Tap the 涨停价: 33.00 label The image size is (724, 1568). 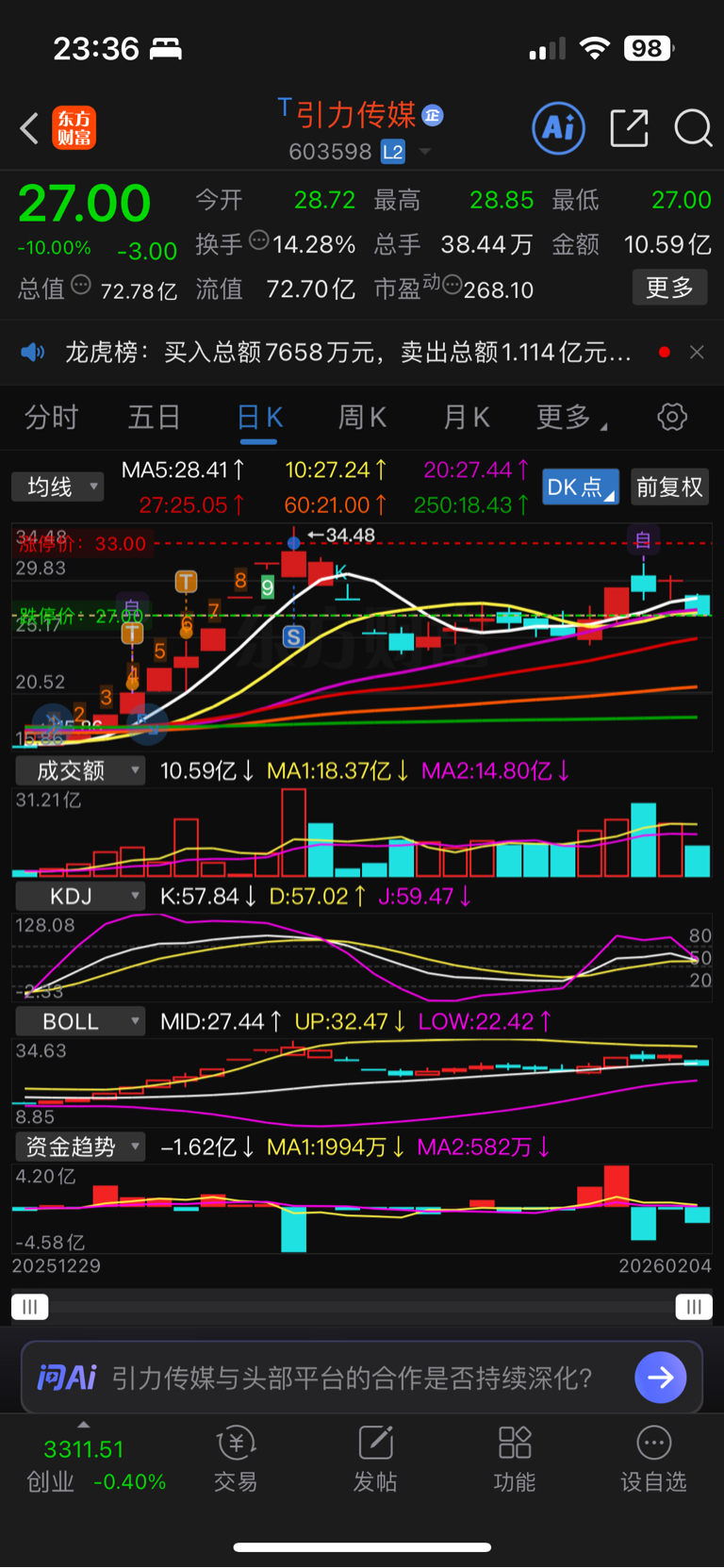83,543
